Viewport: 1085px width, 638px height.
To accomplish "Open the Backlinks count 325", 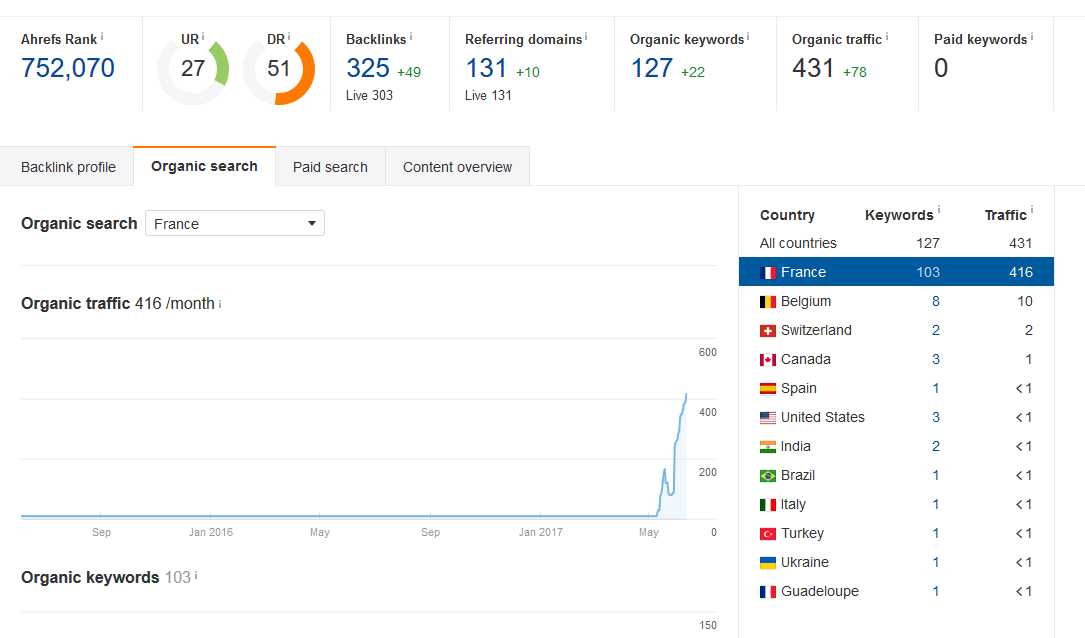I will click(x=368, y=68).
